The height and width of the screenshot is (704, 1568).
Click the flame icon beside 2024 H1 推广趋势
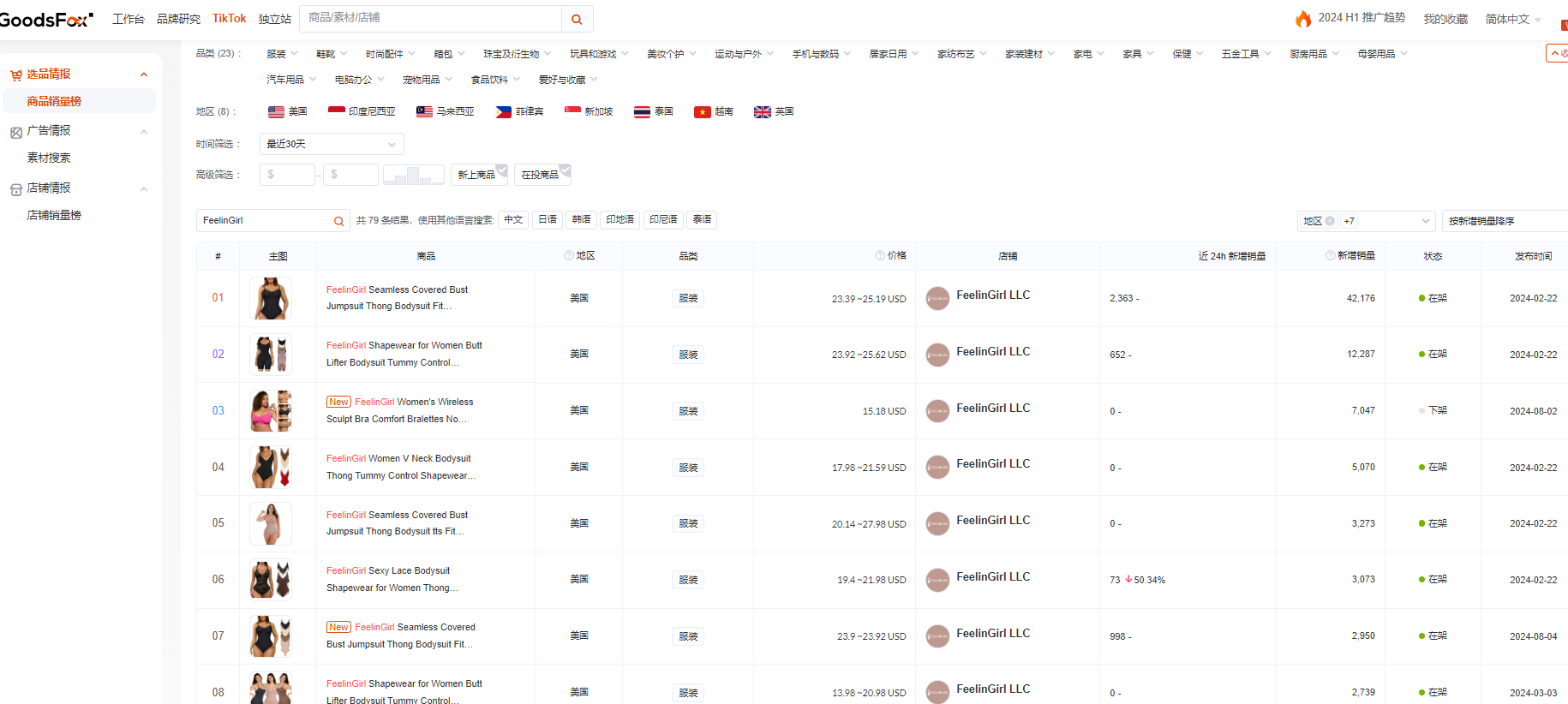point(1303,19)
